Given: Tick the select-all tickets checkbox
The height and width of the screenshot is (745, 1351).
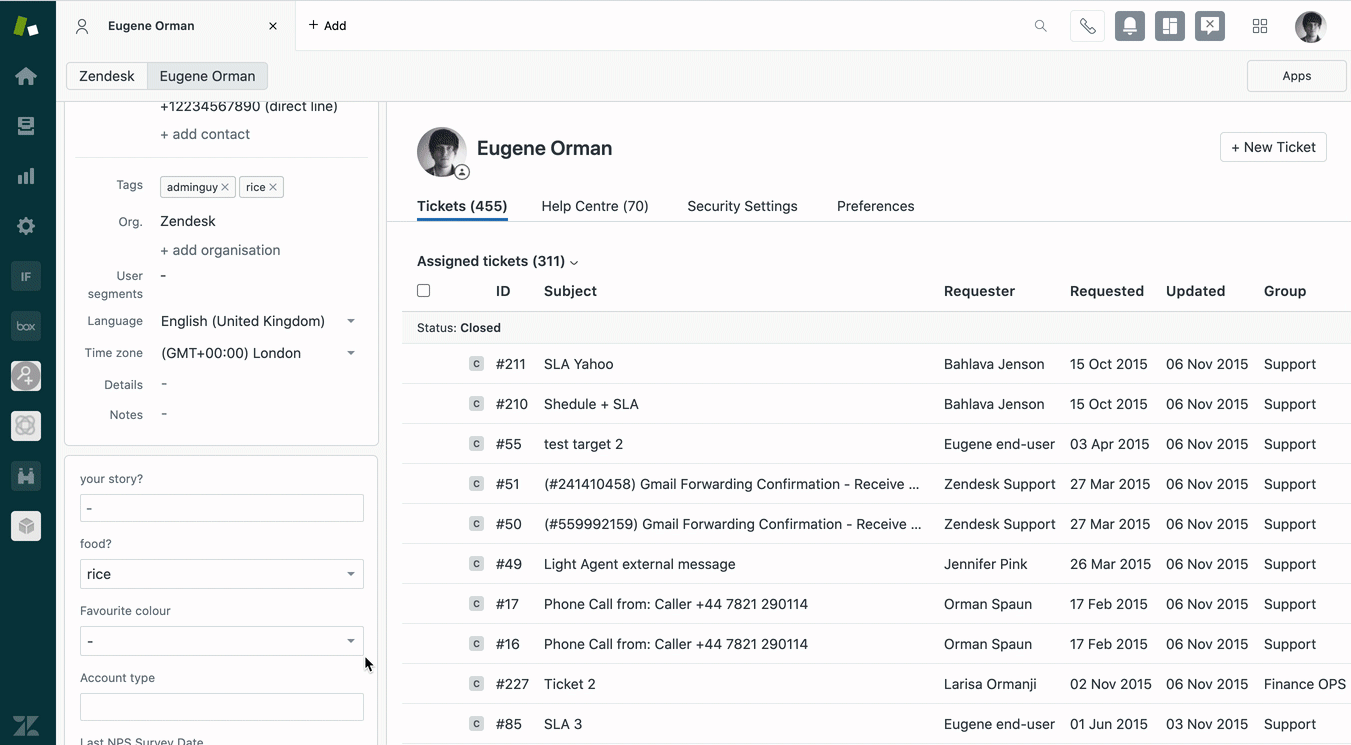Looking at the screenshot, I should point(424,291).
